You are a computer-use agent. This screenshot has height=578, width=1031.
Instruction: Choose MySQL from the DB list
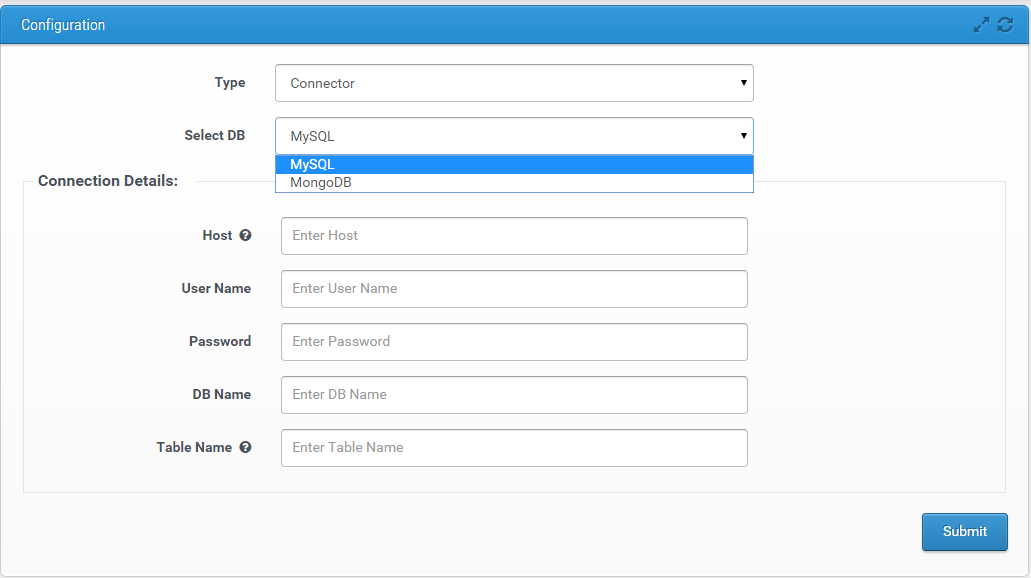point(514,164)
